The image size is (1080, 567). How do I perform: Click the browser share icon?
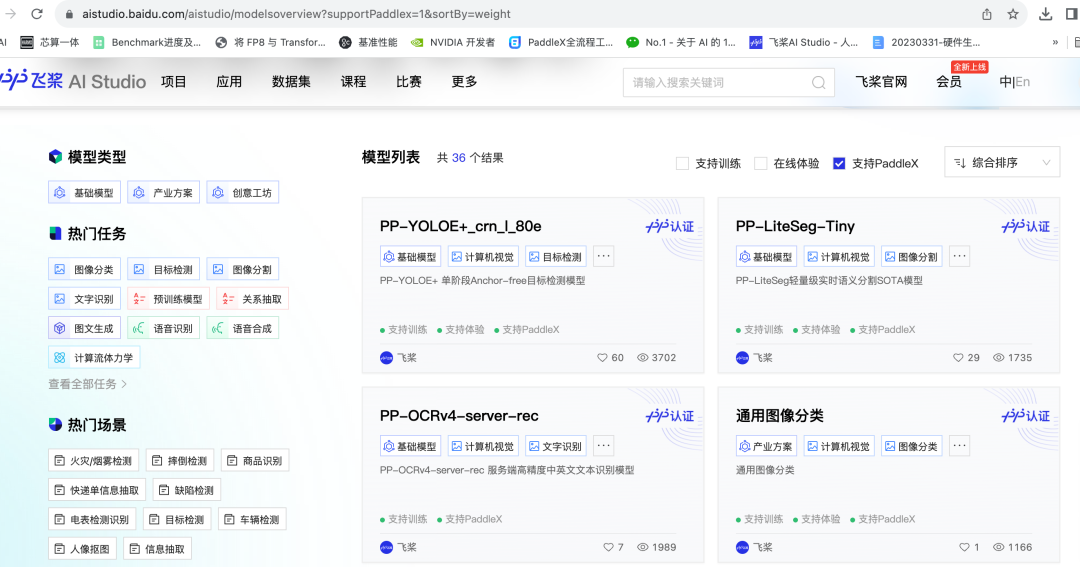tap(986, 14)
